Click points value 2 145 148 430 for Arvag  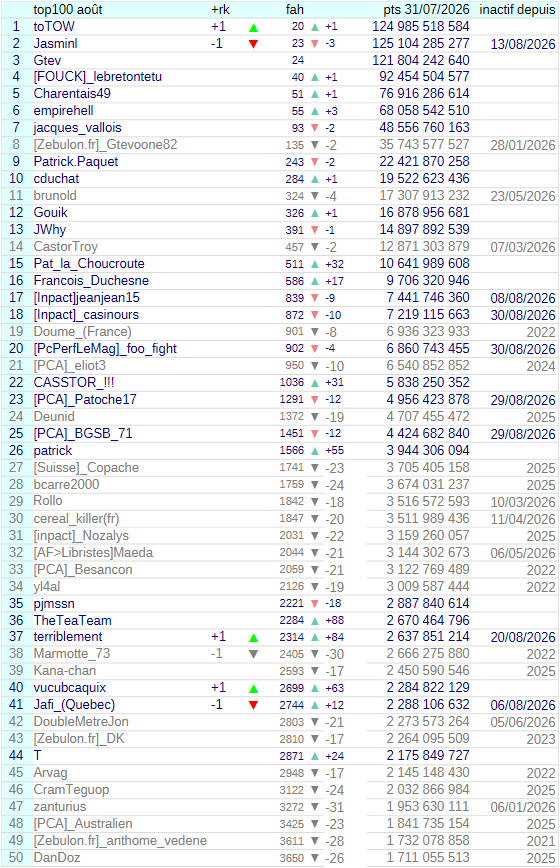(428, 773)
